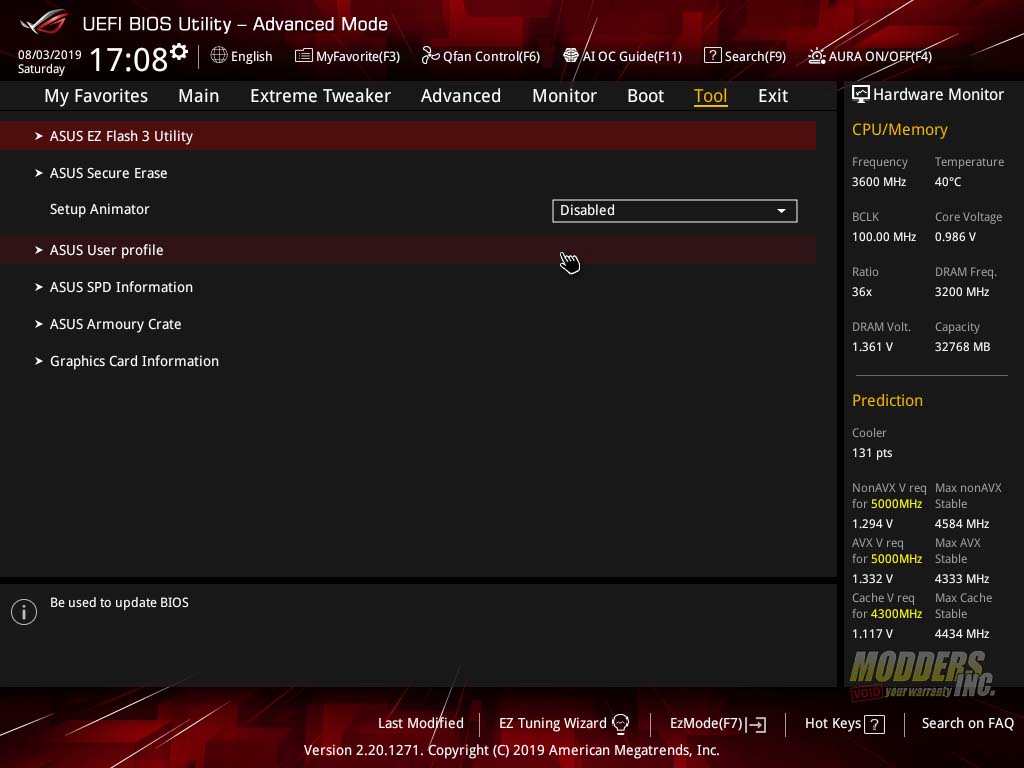Click the 4434 MHz max cache value
Screen dimensions: 1024x768
(962, 633)
